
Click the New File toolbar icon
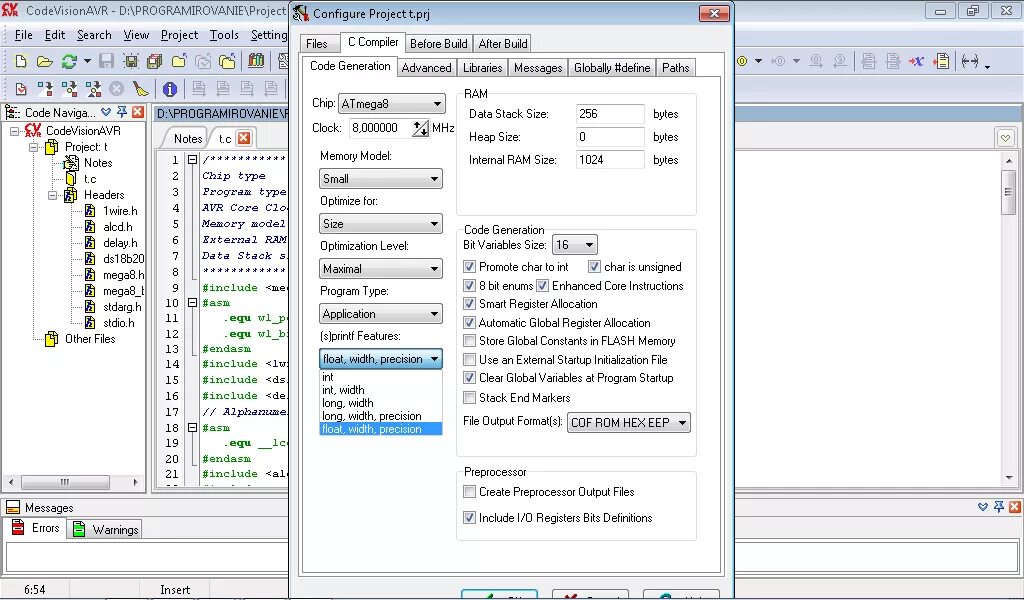tap(21, 61)
